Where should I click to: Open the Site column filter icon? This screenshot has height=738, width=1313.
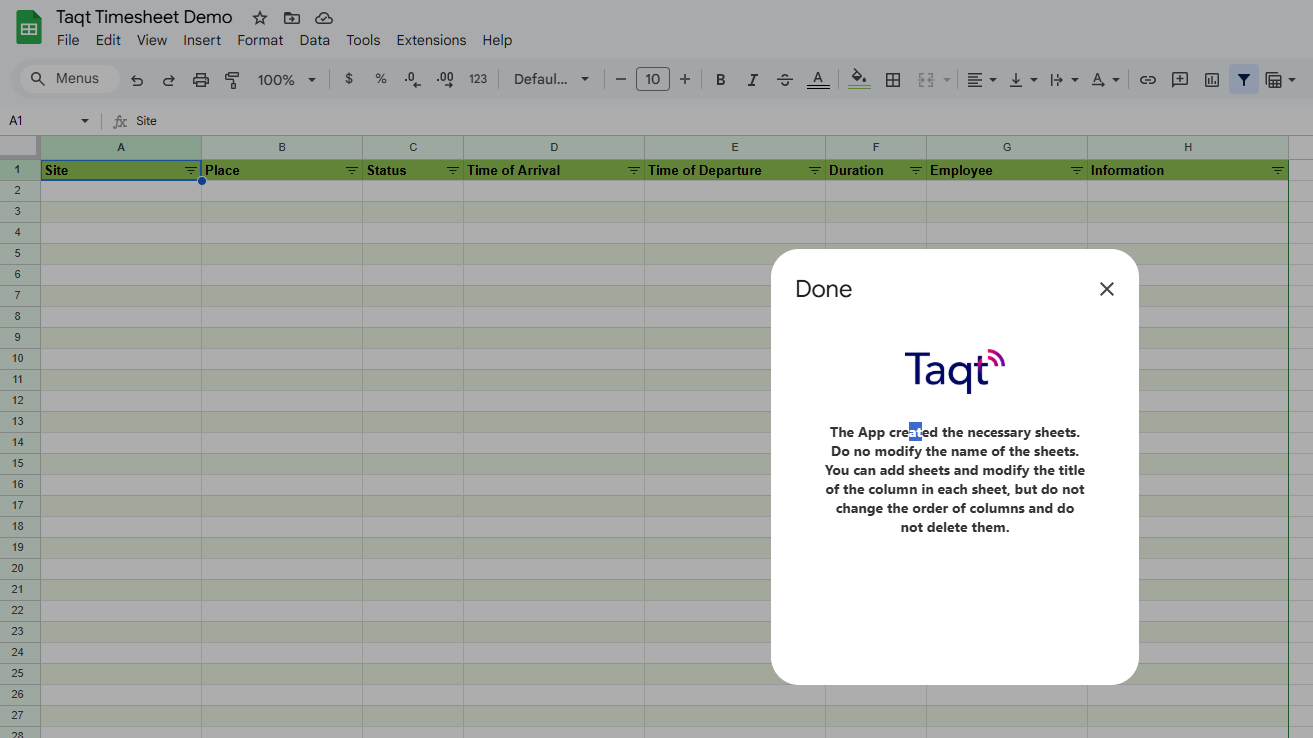(x=191, y=171)
